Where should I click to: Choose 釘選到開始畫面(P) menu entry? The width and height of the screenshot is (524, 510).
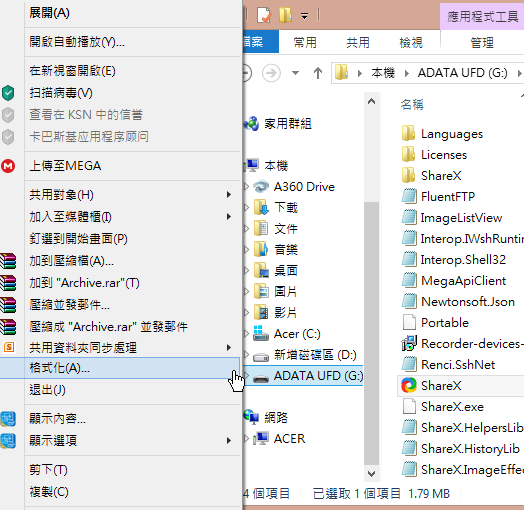tap(120, 239)
